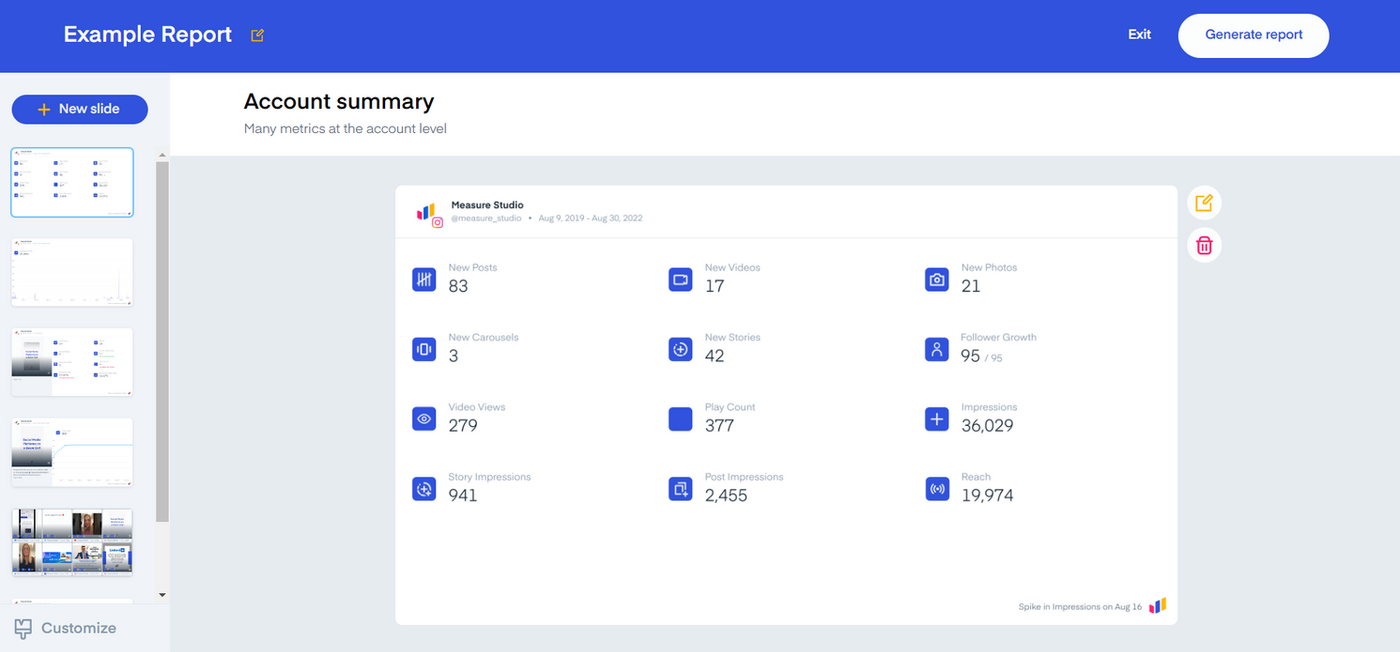The width and height of the screenshot is (1400, 652).
Task: Generate the report
Action: point(1254,35)
